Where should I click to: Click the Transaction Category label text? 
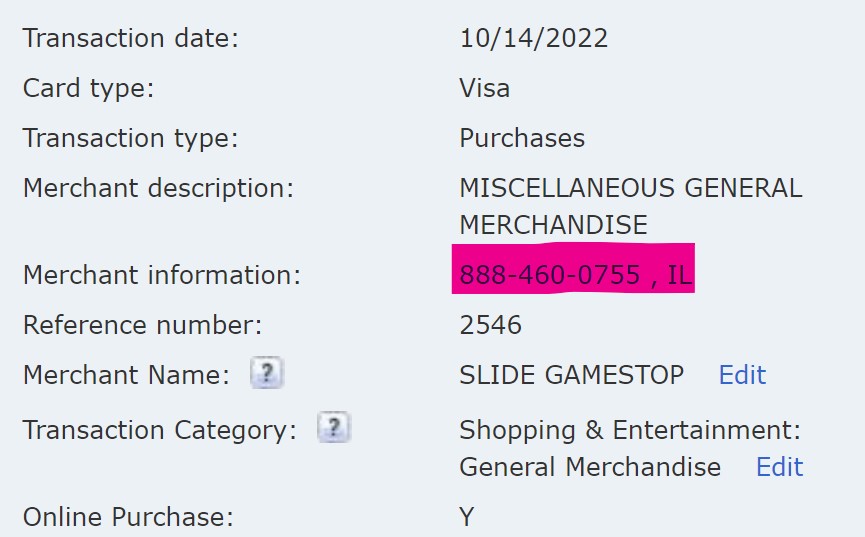[159, 430]
